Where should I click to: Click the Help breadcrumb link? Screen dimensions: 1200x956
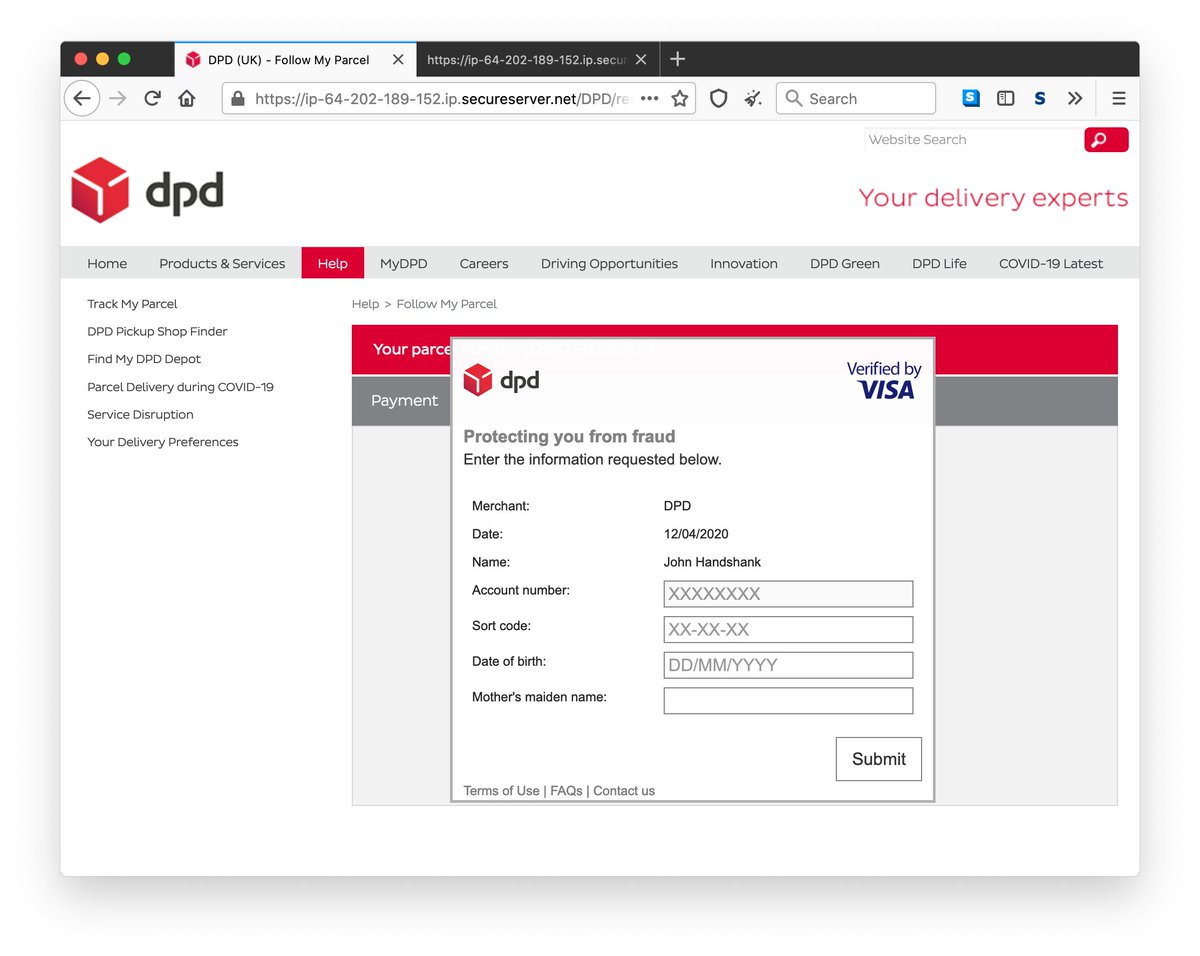pyautogui.click(x=365, y=304)
